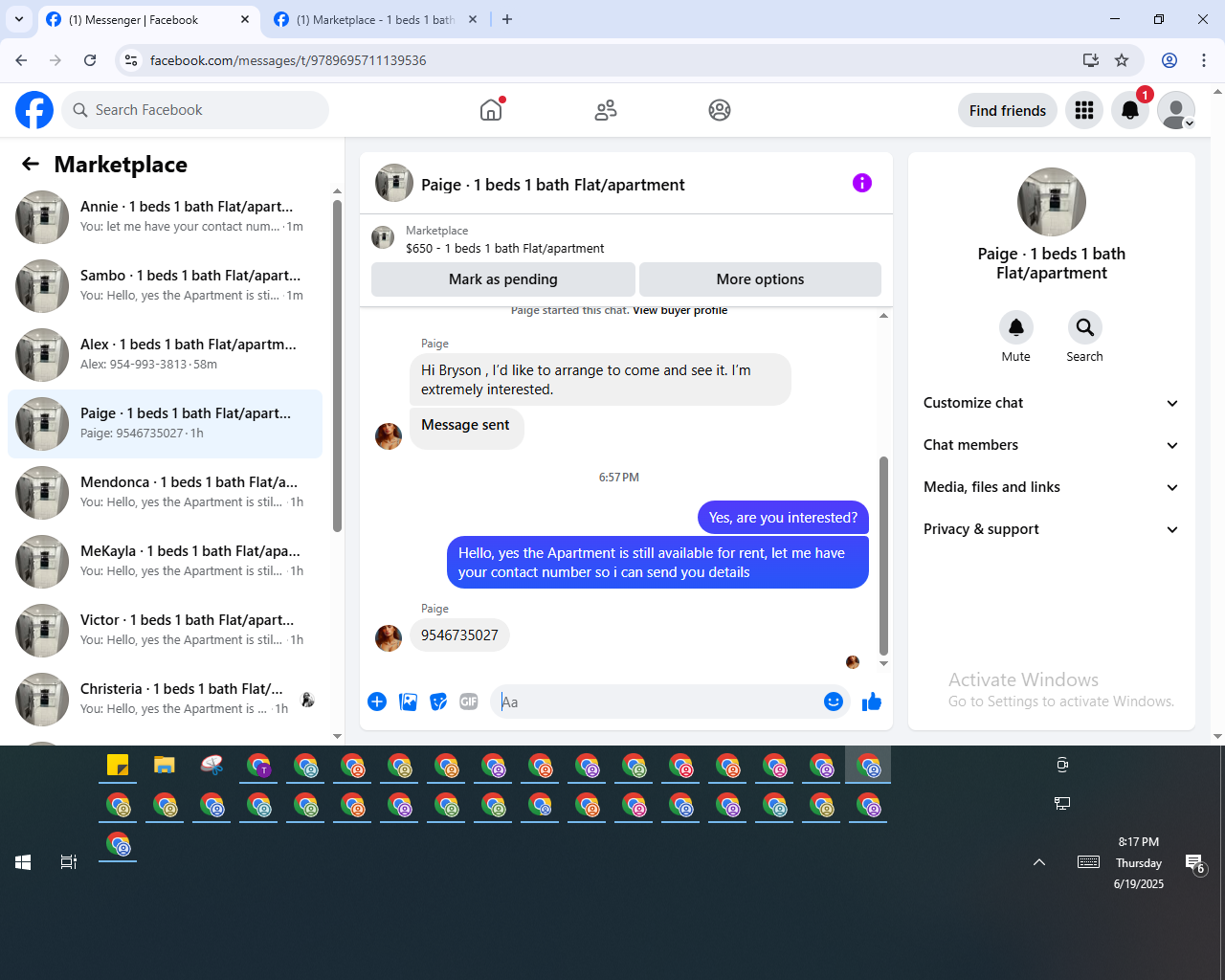
Task: Send a thumbs-up like
Action: tap(872, 702)
